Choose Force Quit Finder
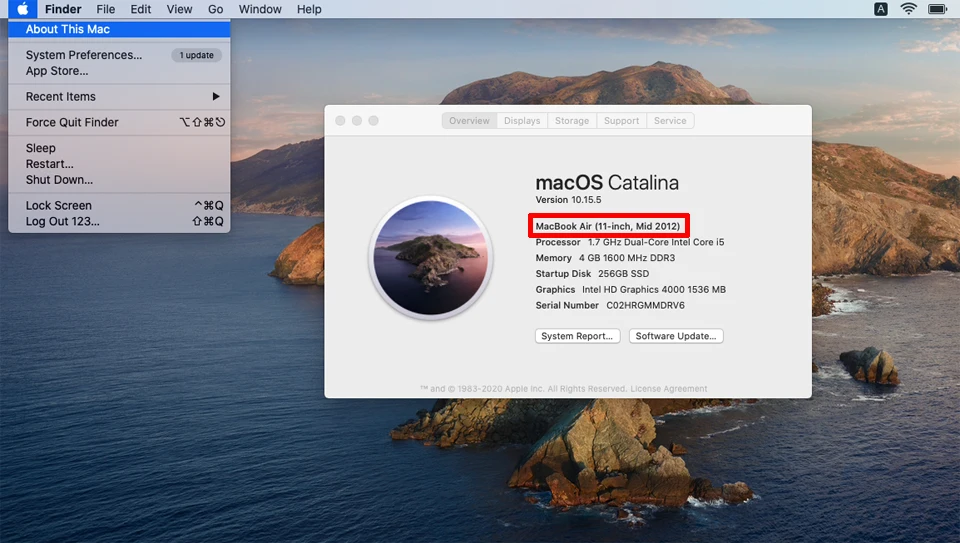This screenshot has width=960, height=543. pos(72,122)
